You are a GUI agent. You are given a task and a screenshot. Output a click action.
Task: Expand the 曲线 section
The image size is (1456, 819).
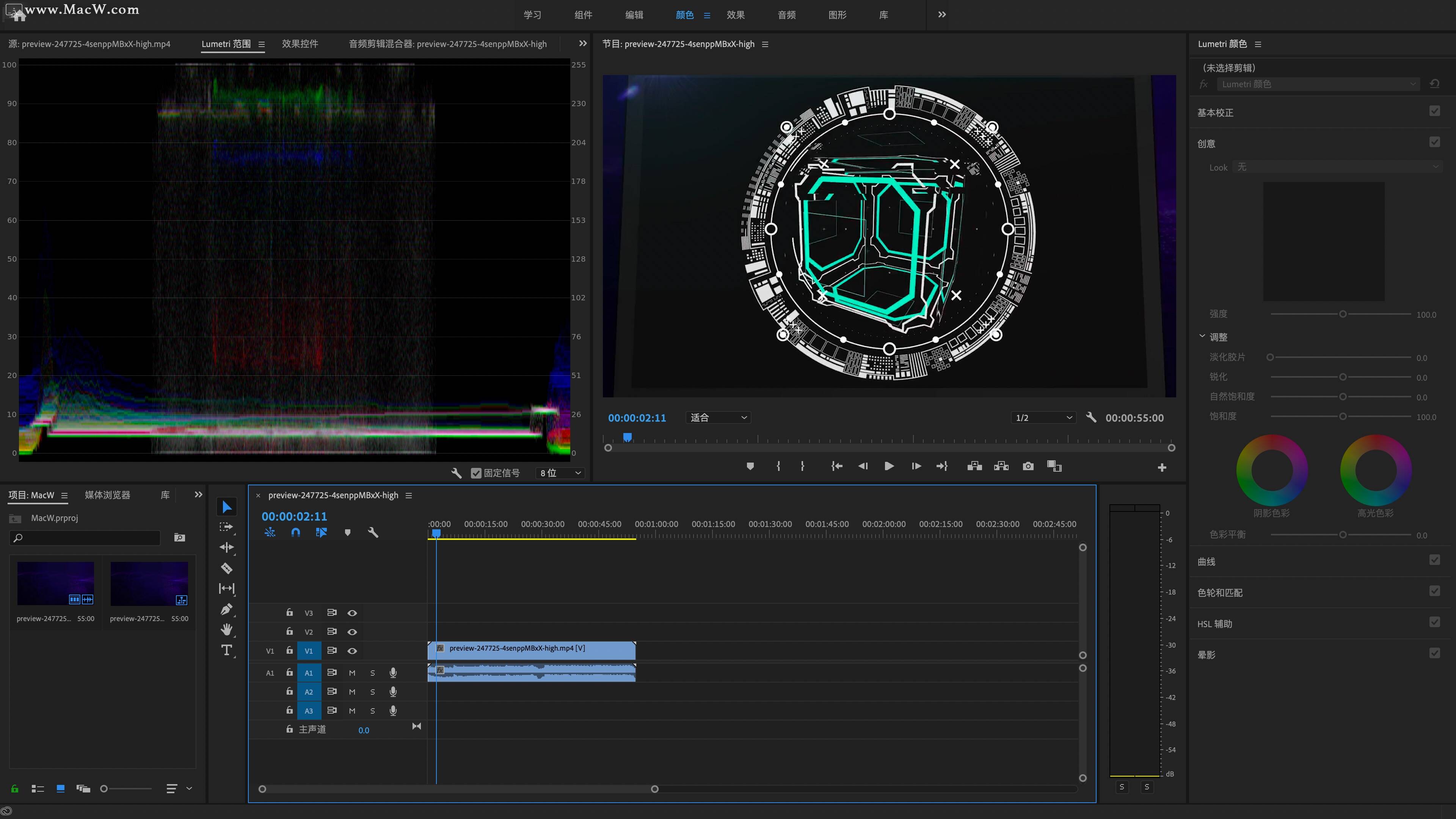pyautogui.click(x=1206, y=561)
